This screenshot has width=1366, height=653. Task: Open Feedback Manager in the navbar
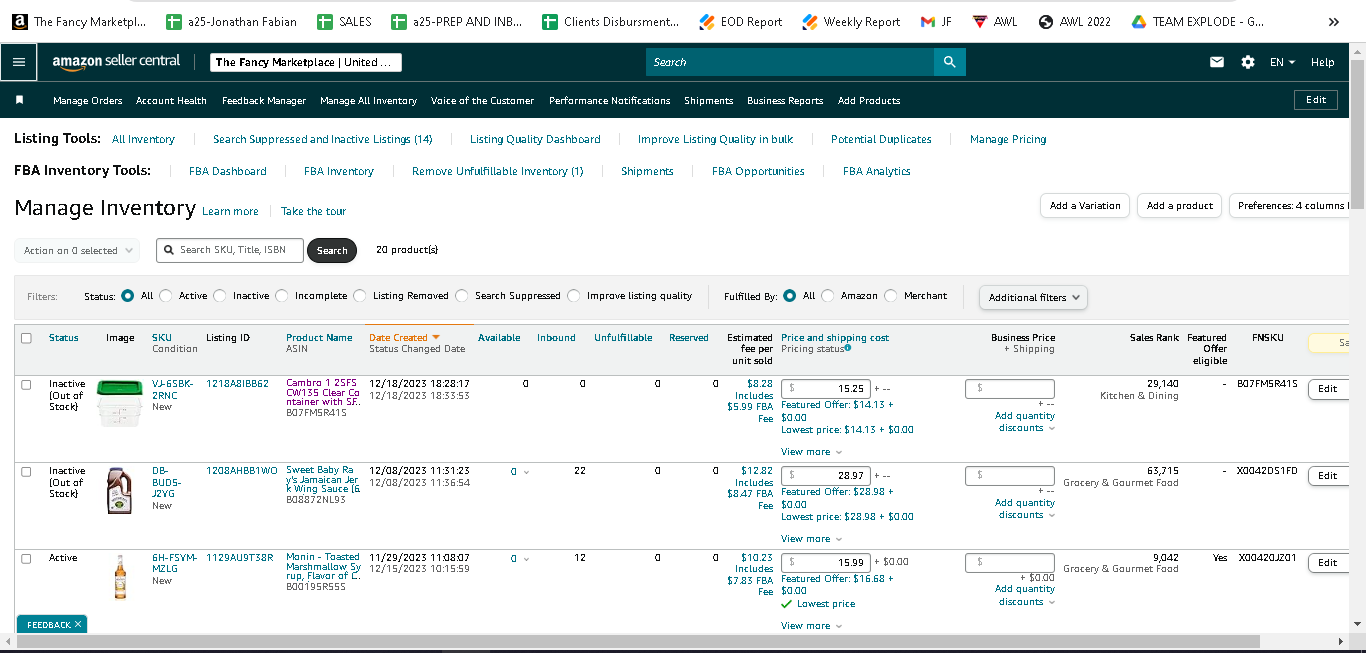264,100
